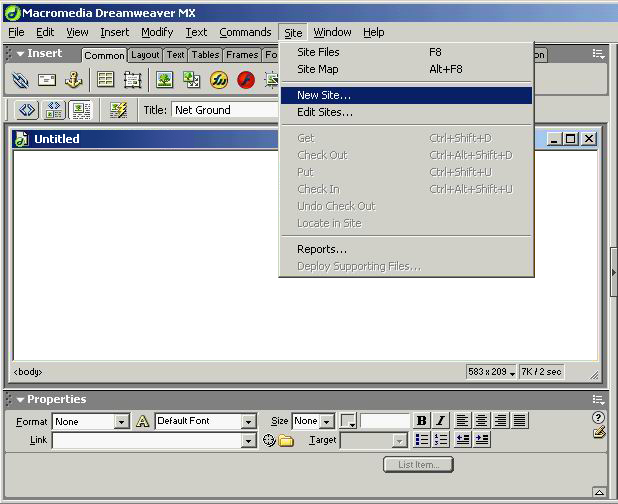Open the Window menu

coord(332,32)
